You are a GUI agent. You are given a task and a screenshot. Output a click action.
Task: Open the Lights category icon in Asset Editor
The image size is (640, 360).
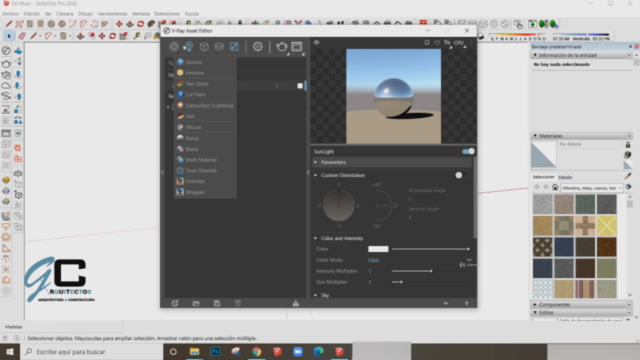(189, 47)
